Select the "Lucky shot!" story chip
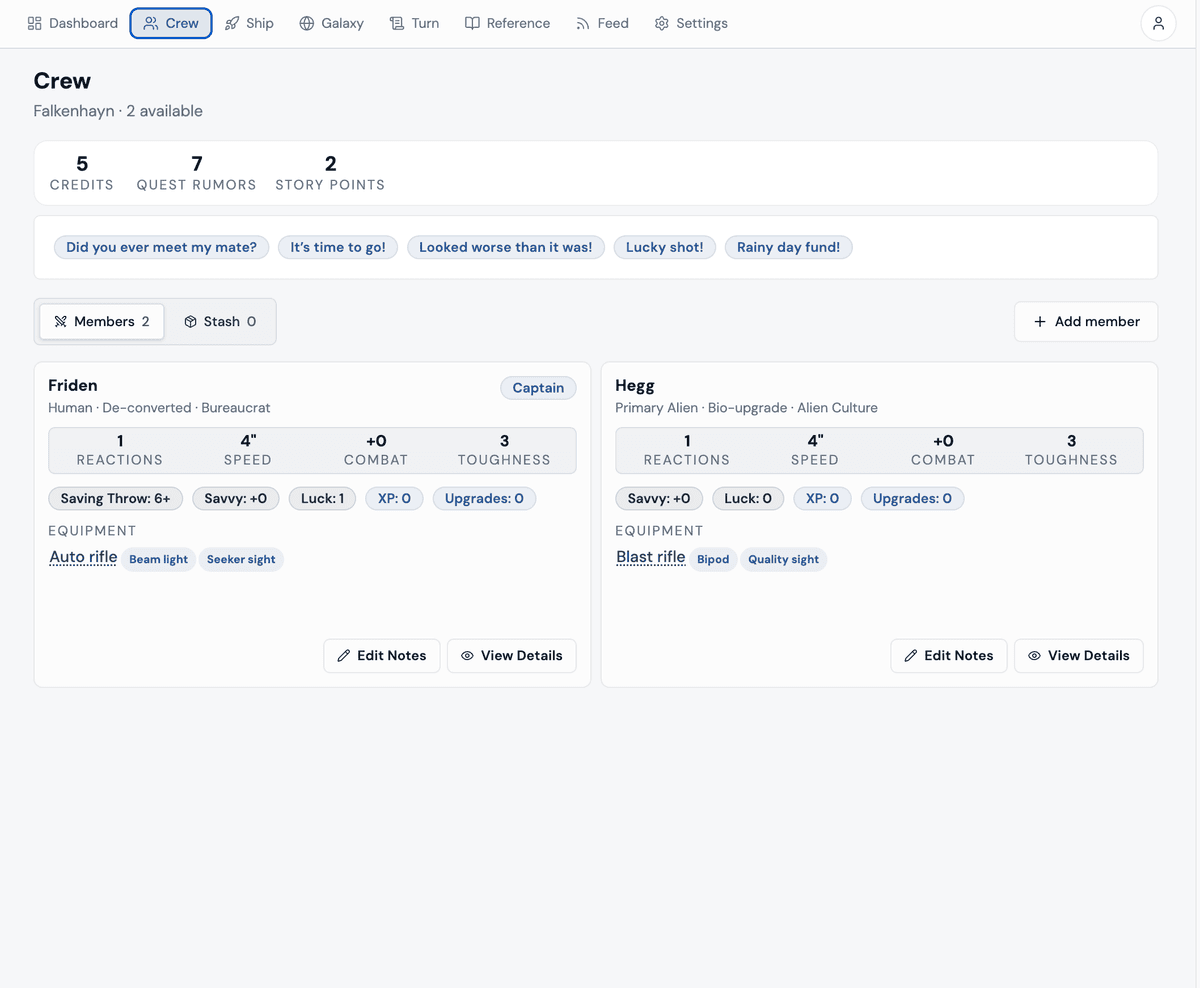 coord(665,247)
